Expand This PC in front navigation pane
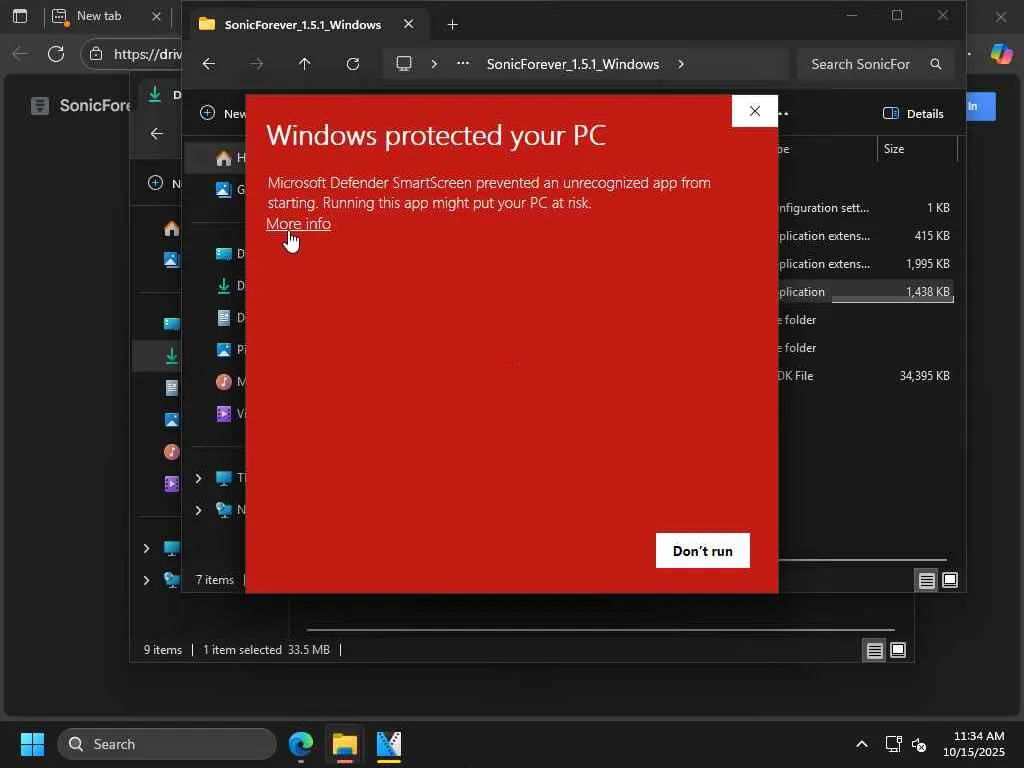 coord(199,479)
